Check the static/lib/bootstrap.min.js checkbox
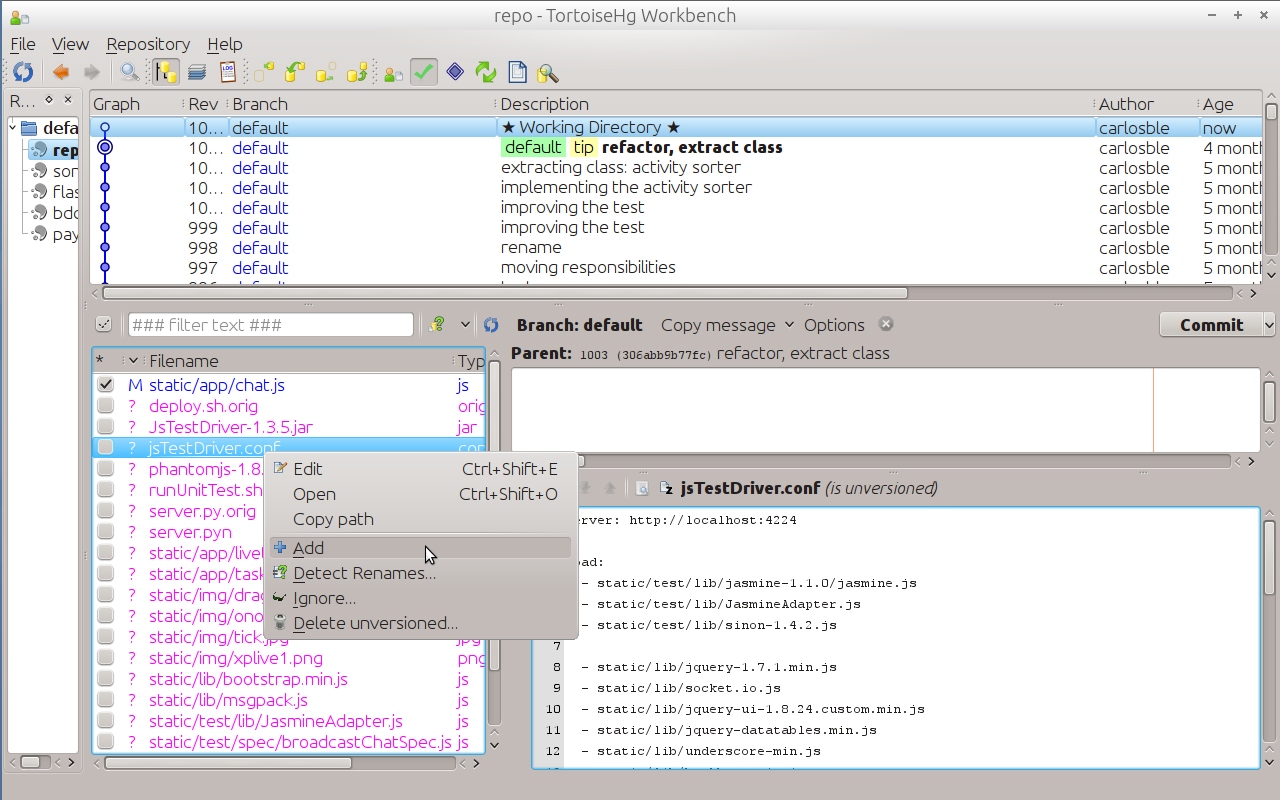Screen dimensions: 1280x800 pos(106,678)
